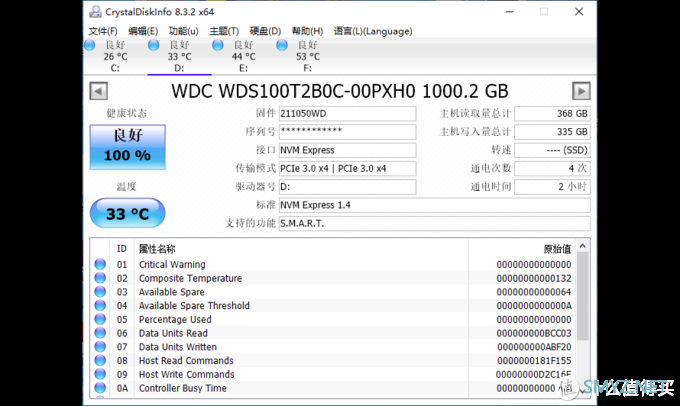
Task: Select the Critical Warning attribute name
Action: coord(172,265)
